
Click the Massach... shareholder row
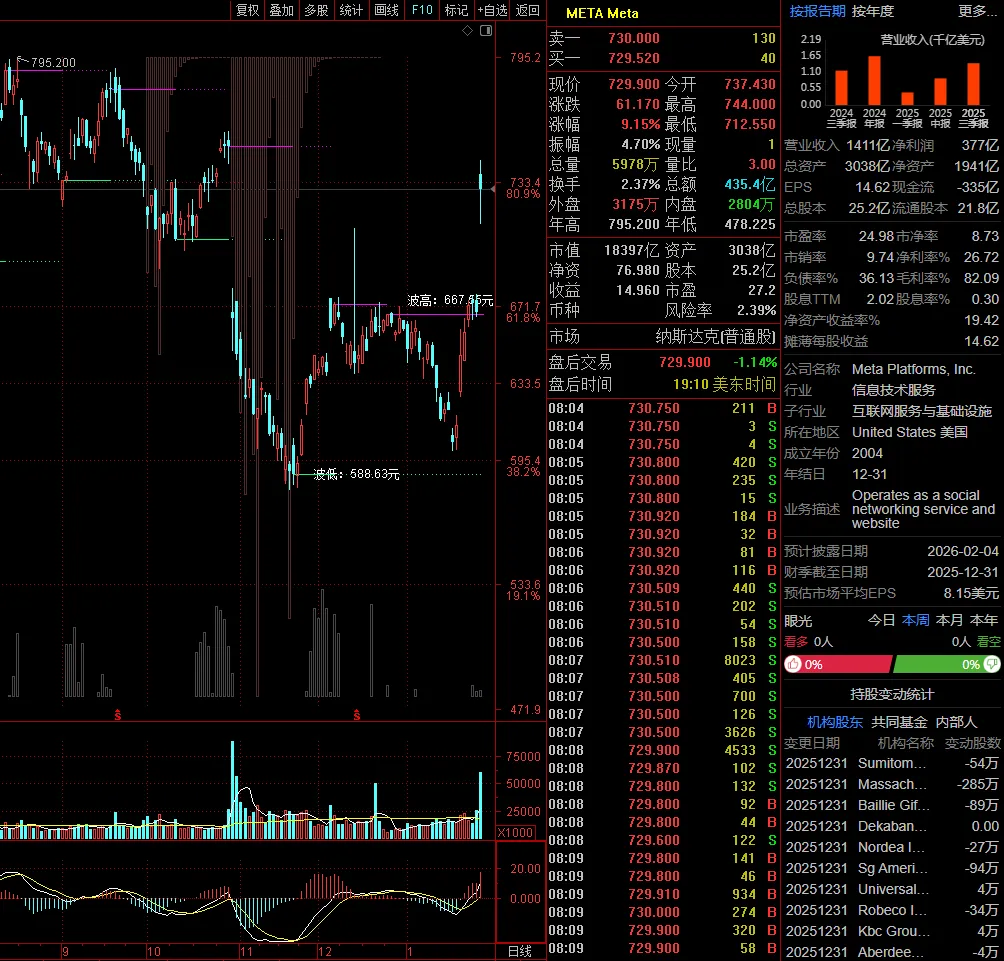[x=893, y=784]
